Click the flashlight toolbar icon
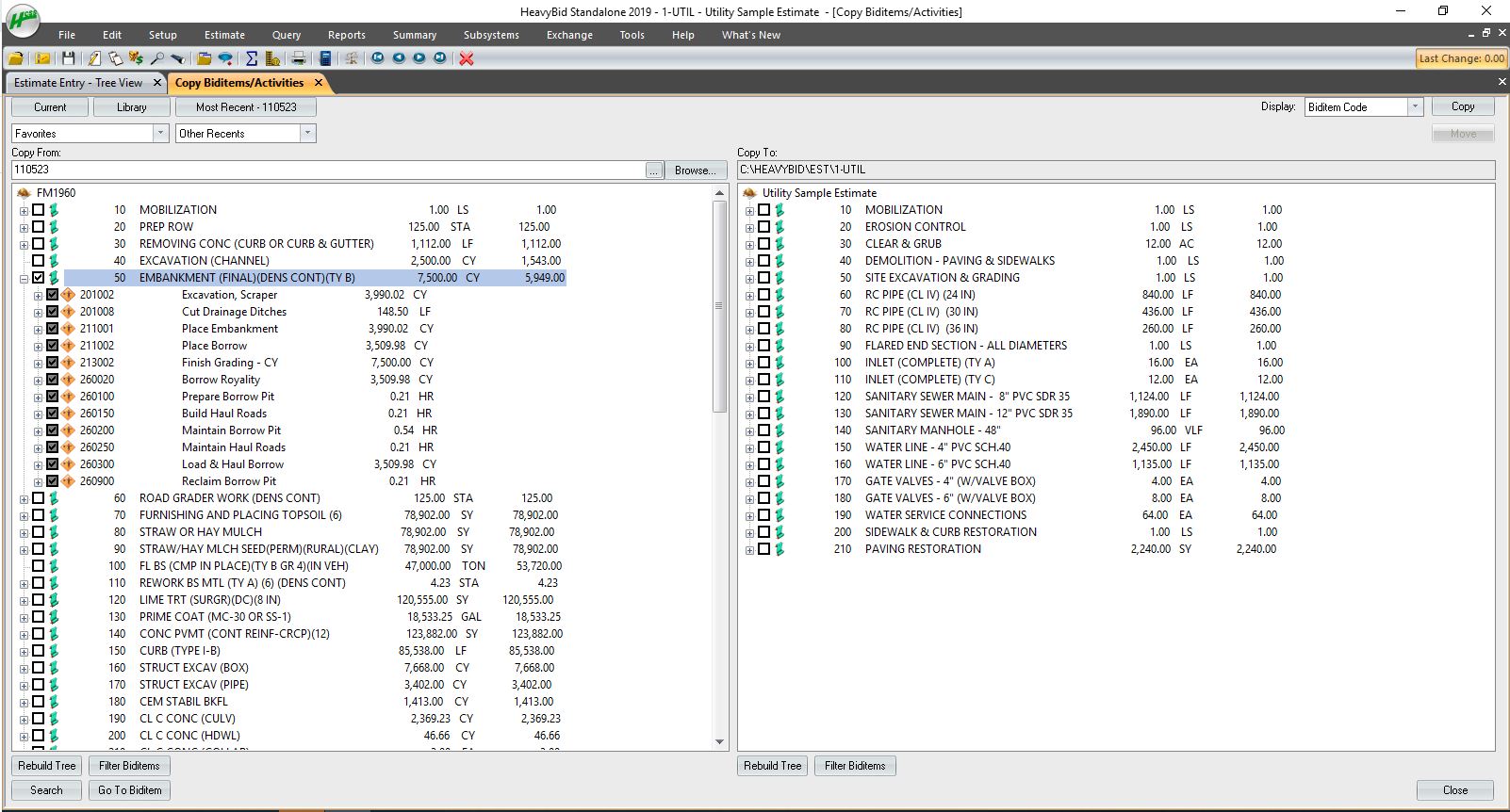This screenshot has width=1510, height=812. pos(178,58)
